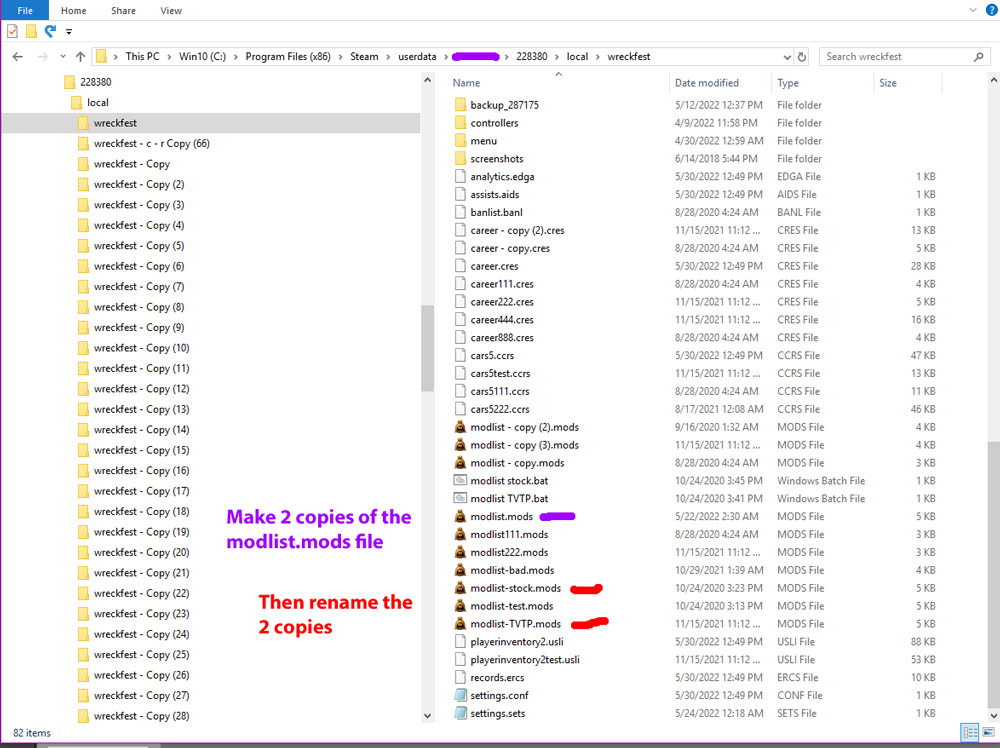Click the modlist.mods file icon

pos(460,516)
